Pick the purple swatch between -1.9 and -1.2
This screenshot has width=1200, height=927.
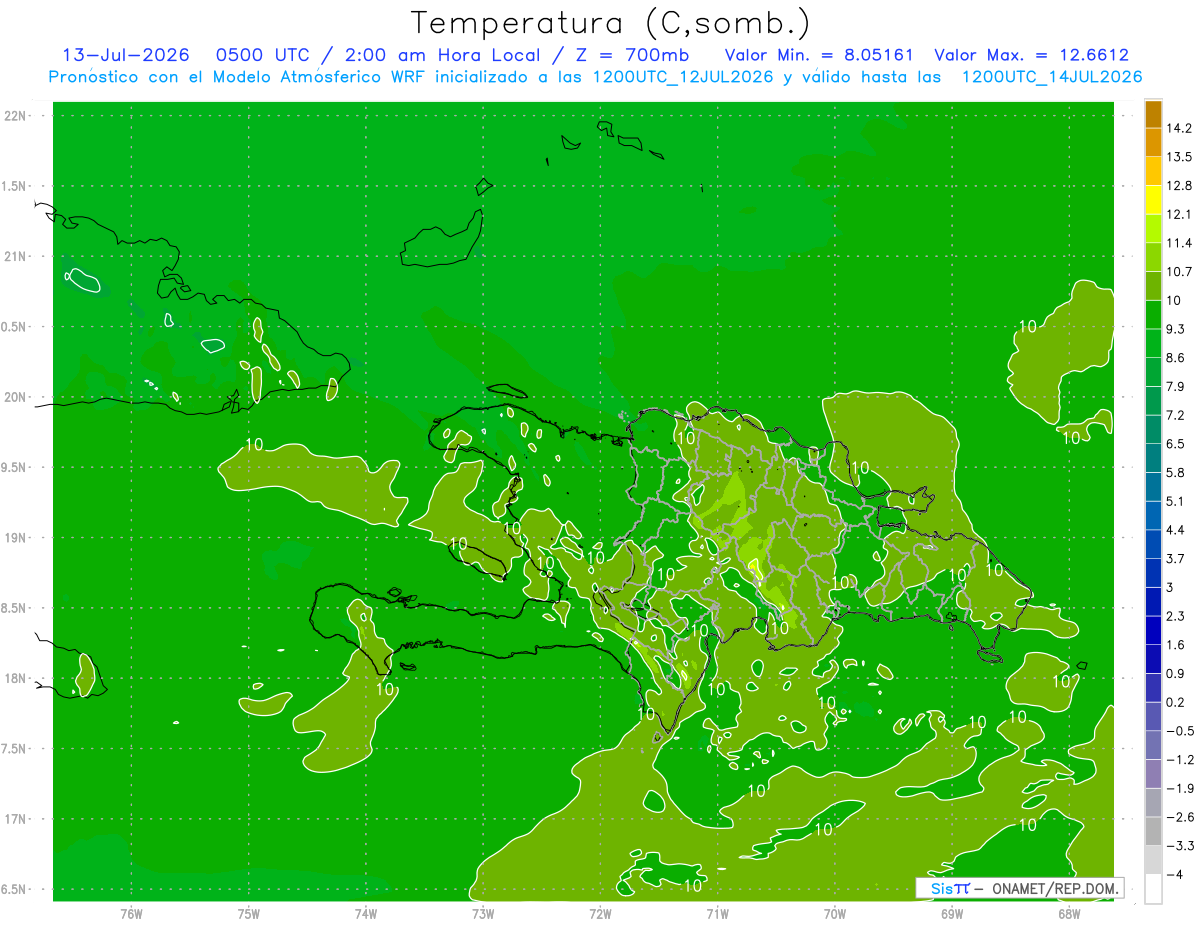click(x=1153, y=774)
